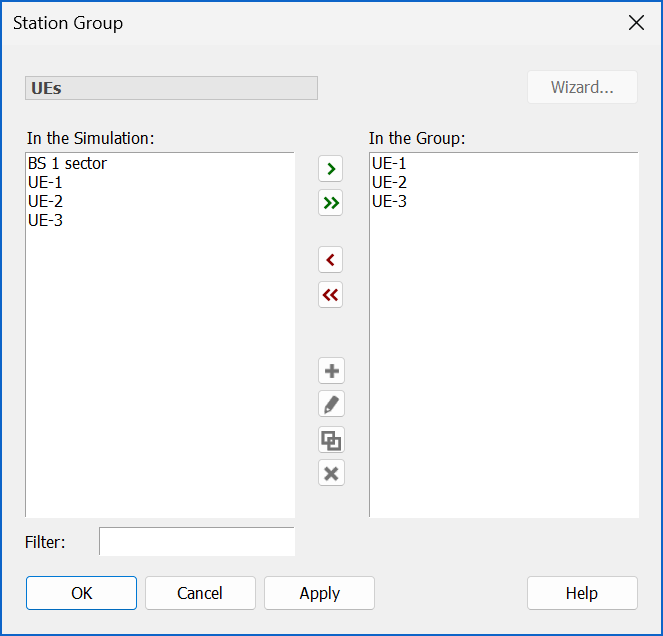The width and height of the screenshot is (663, 636).
Task: Click the Apply button
Action: point(319,593)
